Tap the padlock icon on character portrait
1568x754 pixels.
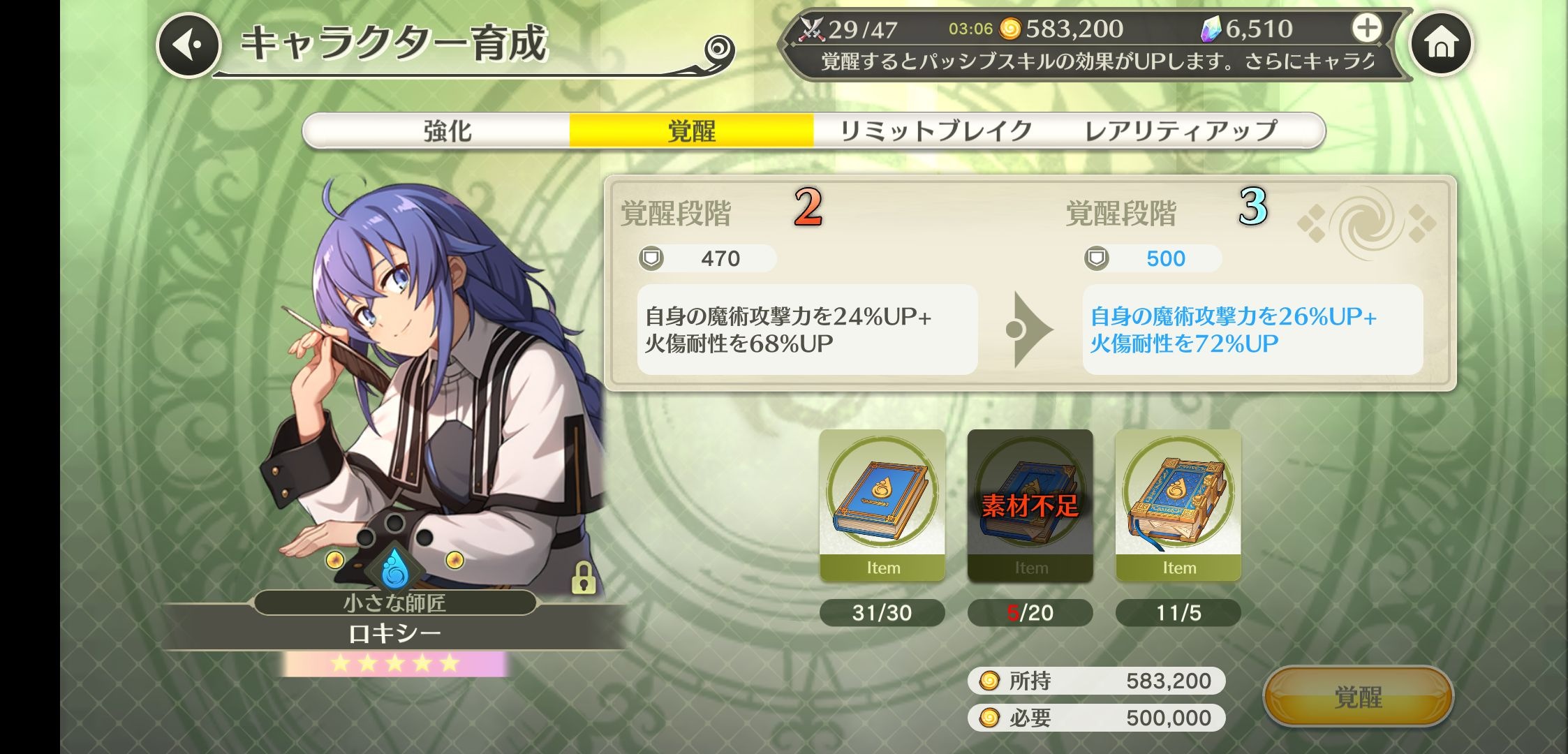pyautogui.click(x=583, y=577)
